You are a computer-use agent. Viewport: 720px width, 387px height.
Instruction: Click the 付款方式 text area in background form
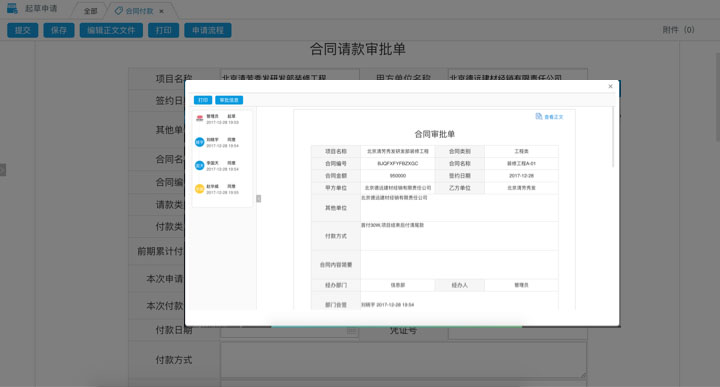(404, 360)
